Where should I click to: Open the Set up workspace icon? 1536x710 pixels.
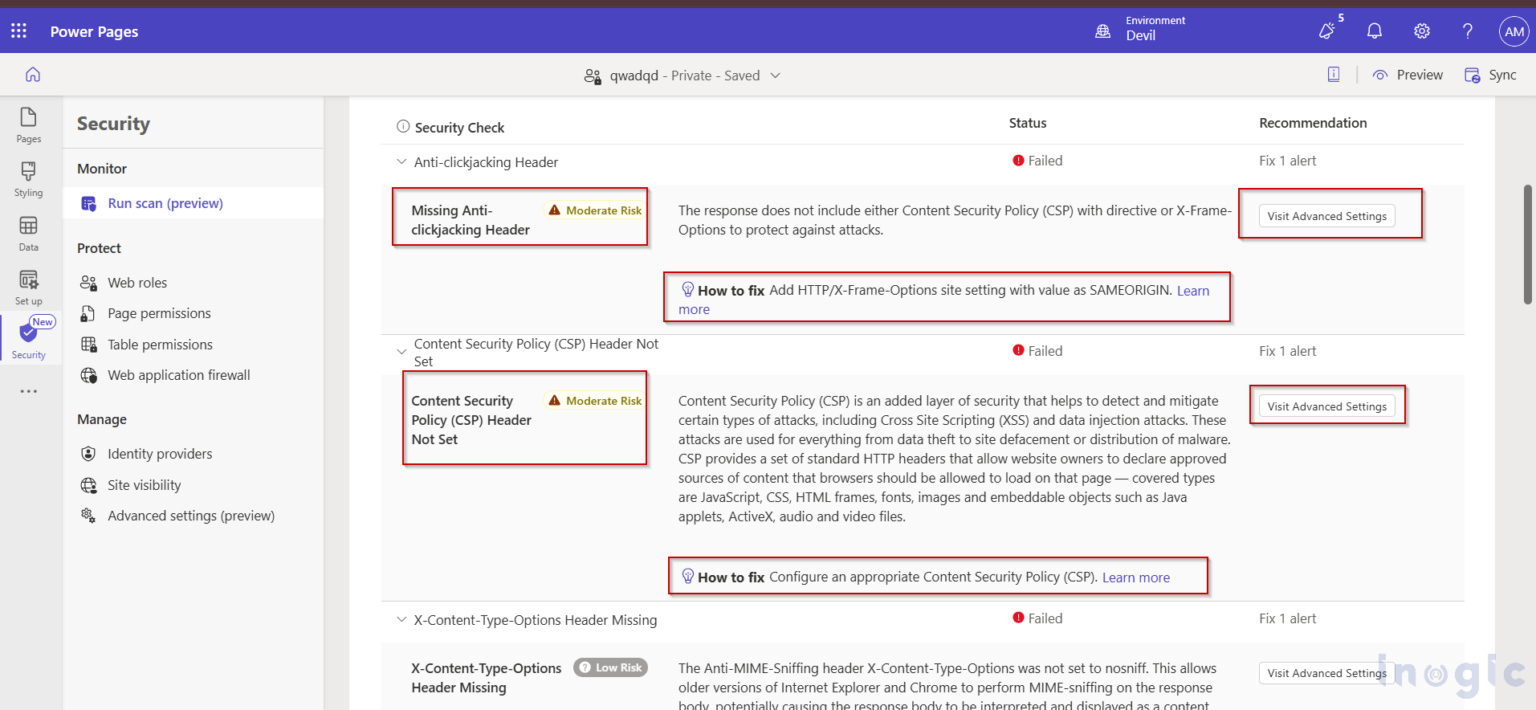point(28,280)
